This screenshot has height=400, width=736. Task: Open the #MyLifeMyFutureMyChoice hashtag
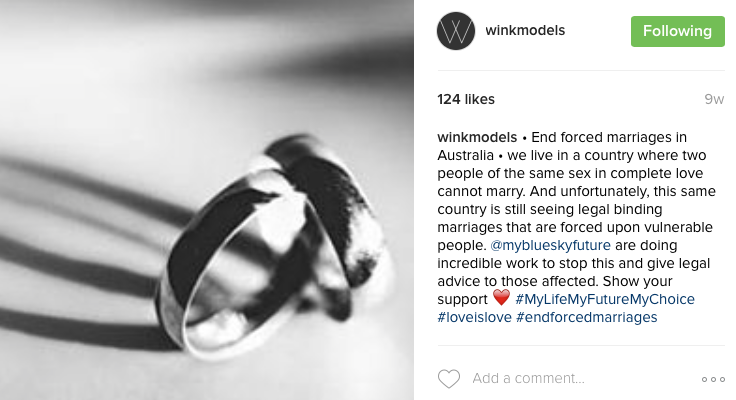pyautogui.click(x=605, y=299)
